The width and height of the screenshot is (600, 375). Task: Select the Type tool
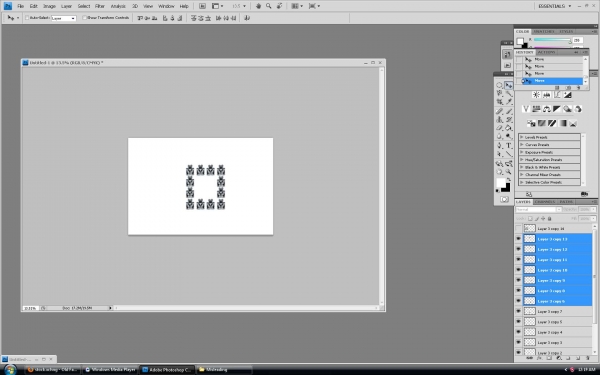pos(509,145)
